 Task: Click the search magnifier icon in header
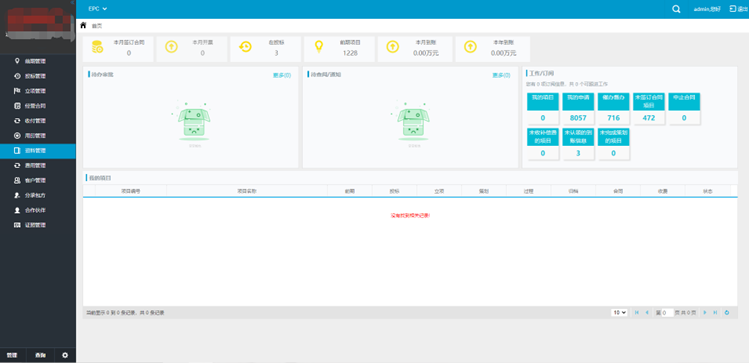tap(676, 9)
